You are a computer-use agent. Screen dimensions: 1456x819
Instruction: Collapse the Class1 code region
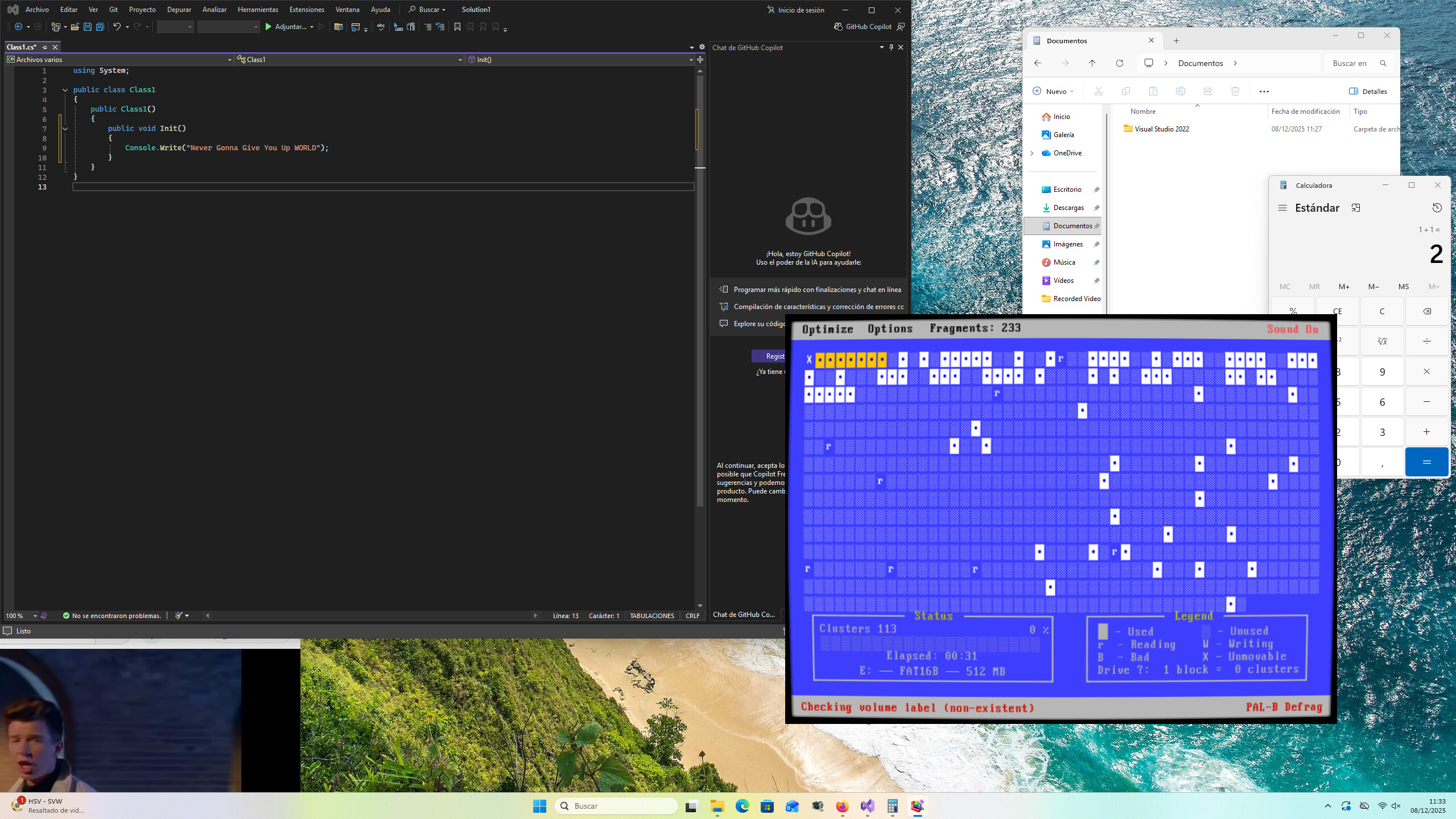(65, 89)
